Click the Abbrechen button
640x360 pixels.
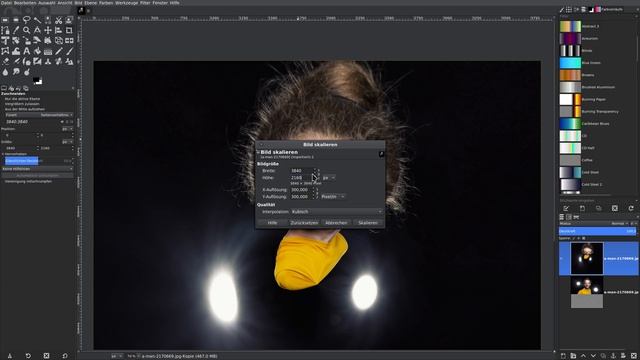pyautogui.click(x=336, y=223)
